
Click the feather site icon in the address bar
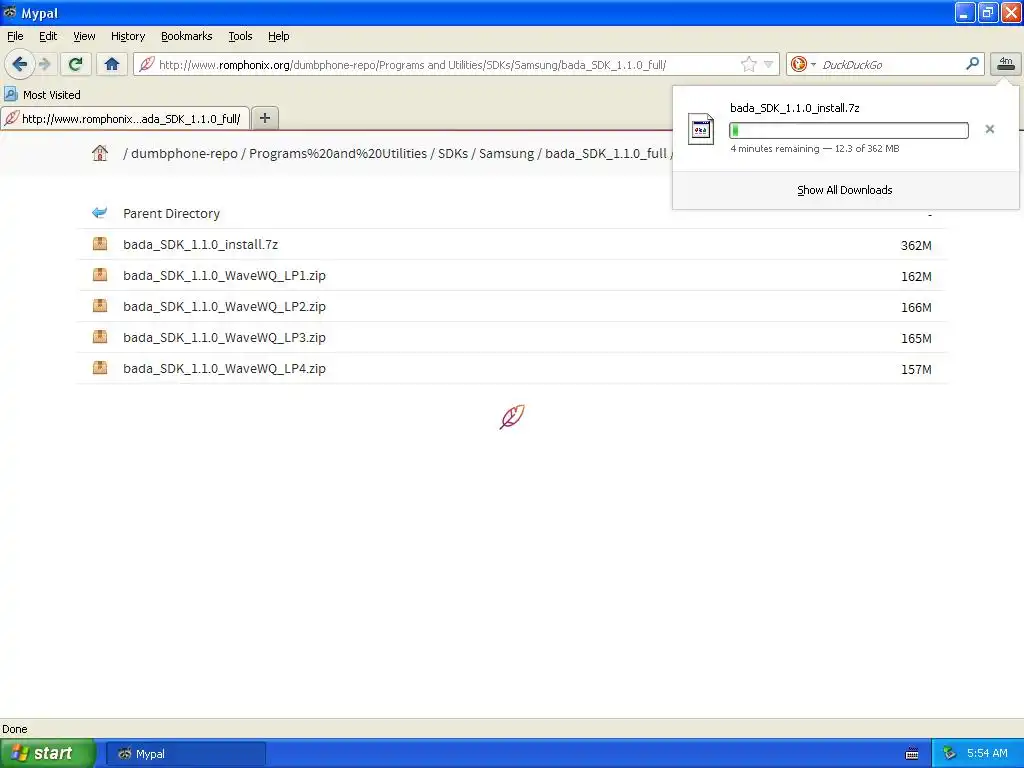point(147,64)
